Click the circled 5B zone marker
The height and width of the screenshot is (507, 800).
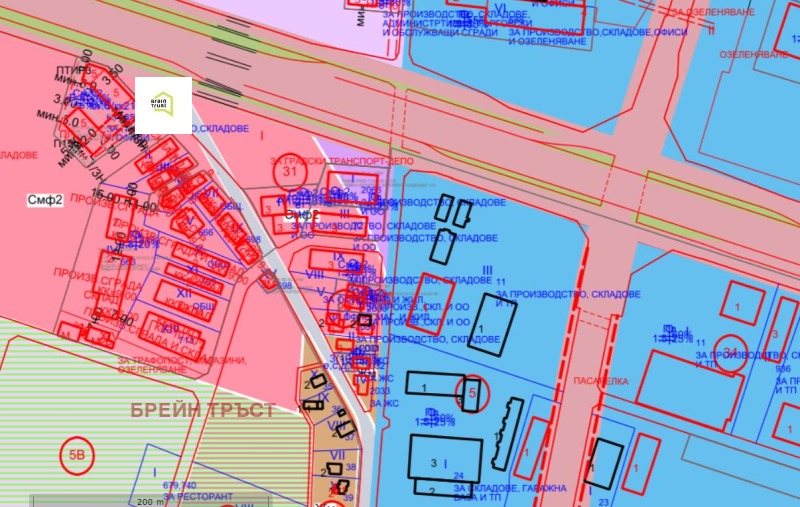click(x=76, y=453)
